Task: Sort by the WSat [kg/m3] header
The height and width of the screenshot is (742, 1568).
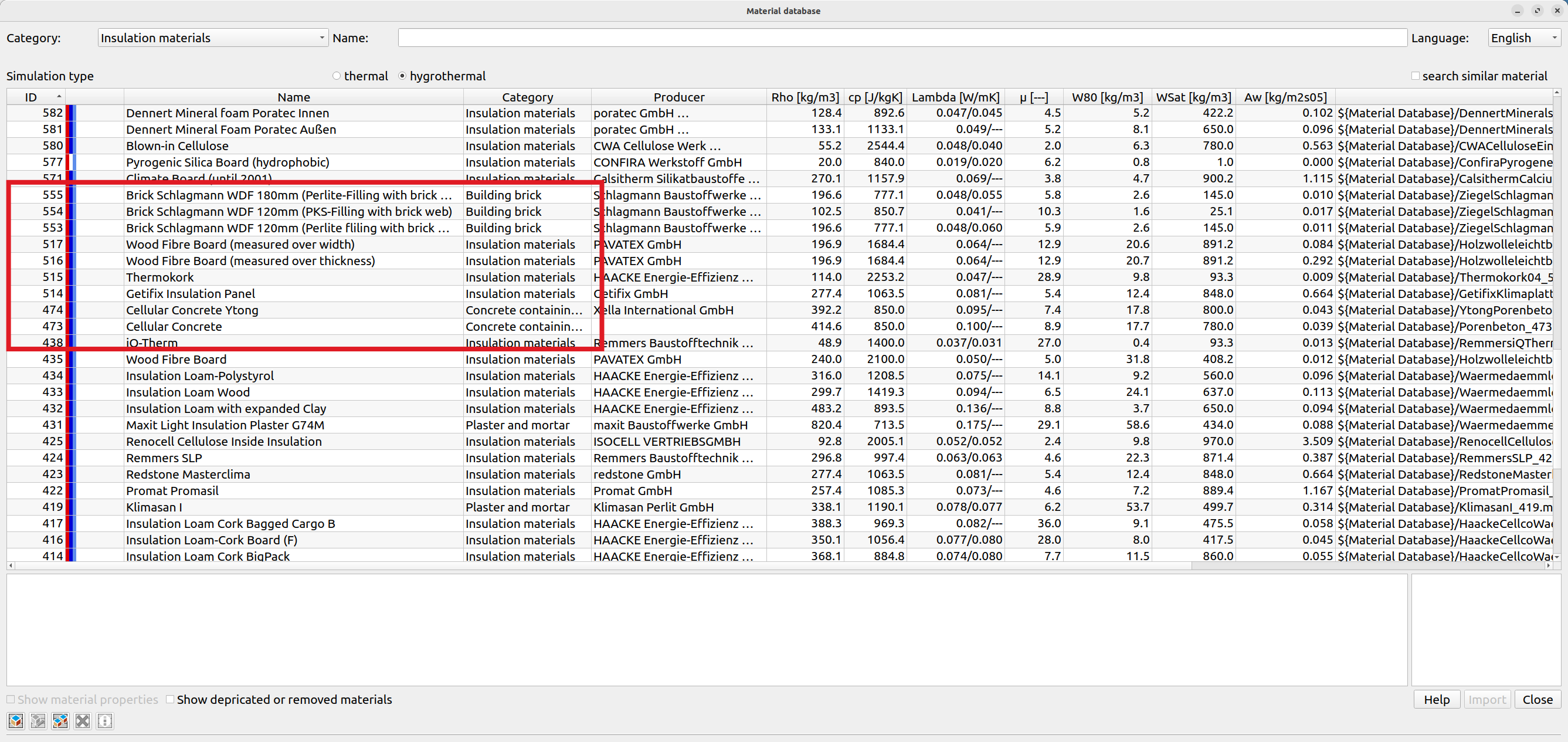Action: (1193, 97)
